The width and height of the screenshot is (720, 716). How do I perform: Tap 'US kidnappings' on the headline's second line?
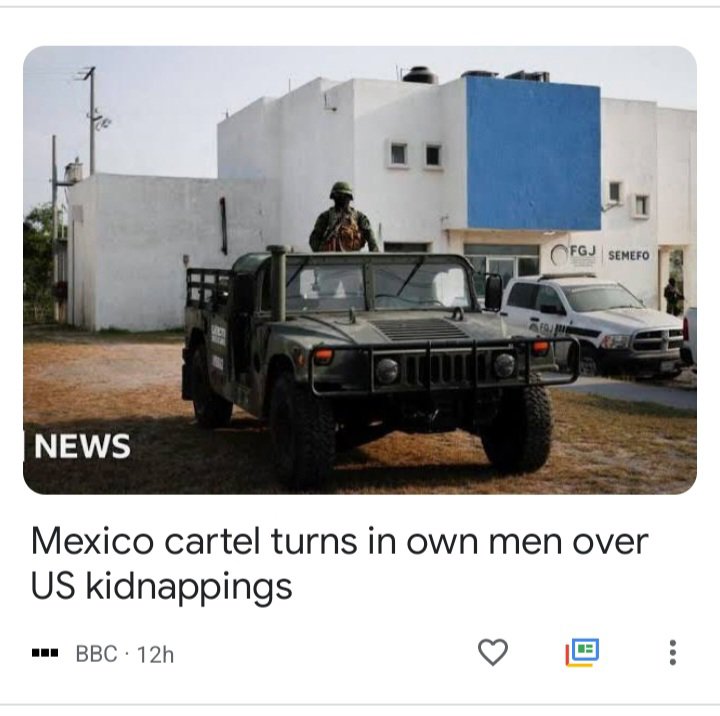point(162,587)
